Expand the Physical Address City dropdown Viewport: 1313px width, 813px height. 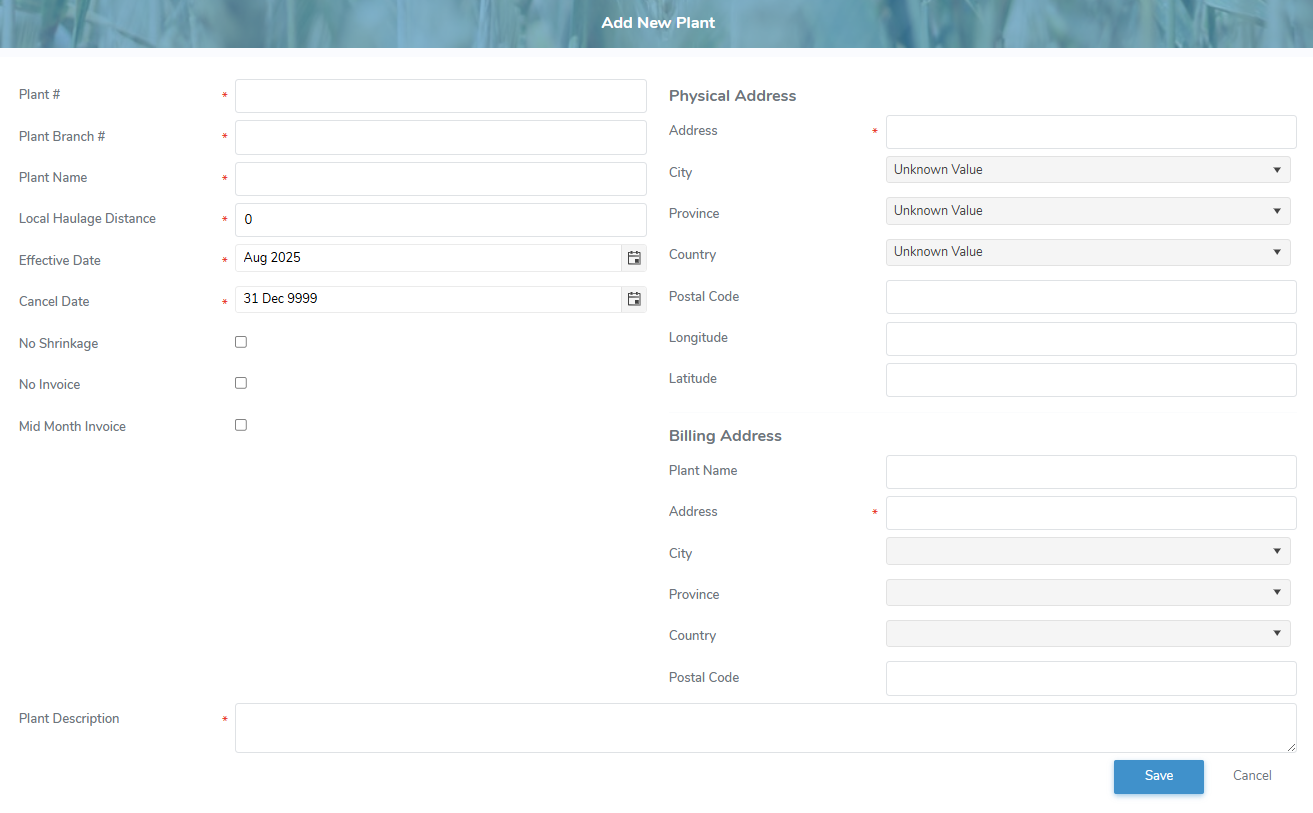click(x=1088, y=170)
